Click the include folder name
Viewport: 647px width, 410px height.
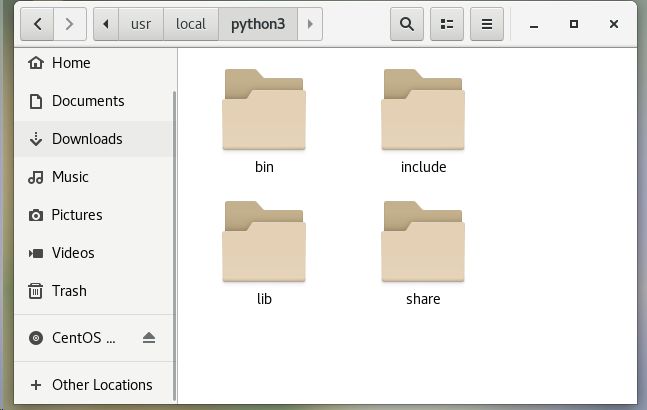[423, 167]
